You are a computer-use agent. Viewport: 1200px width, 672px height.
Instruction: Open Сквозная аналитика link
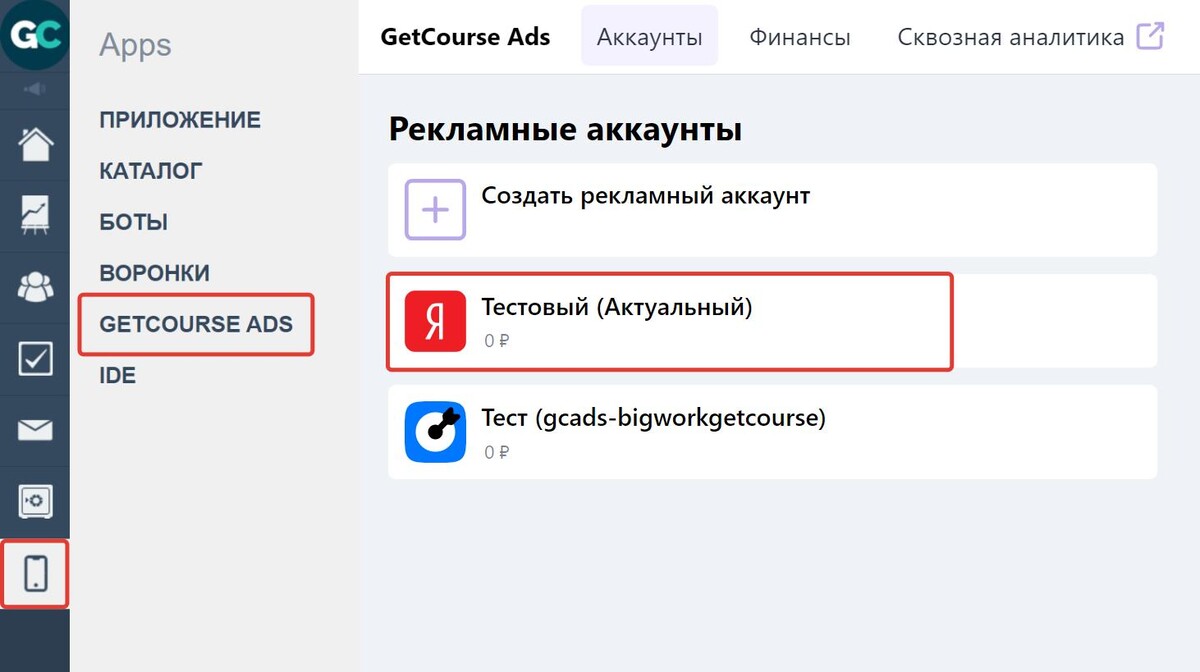pos(1011,37)
